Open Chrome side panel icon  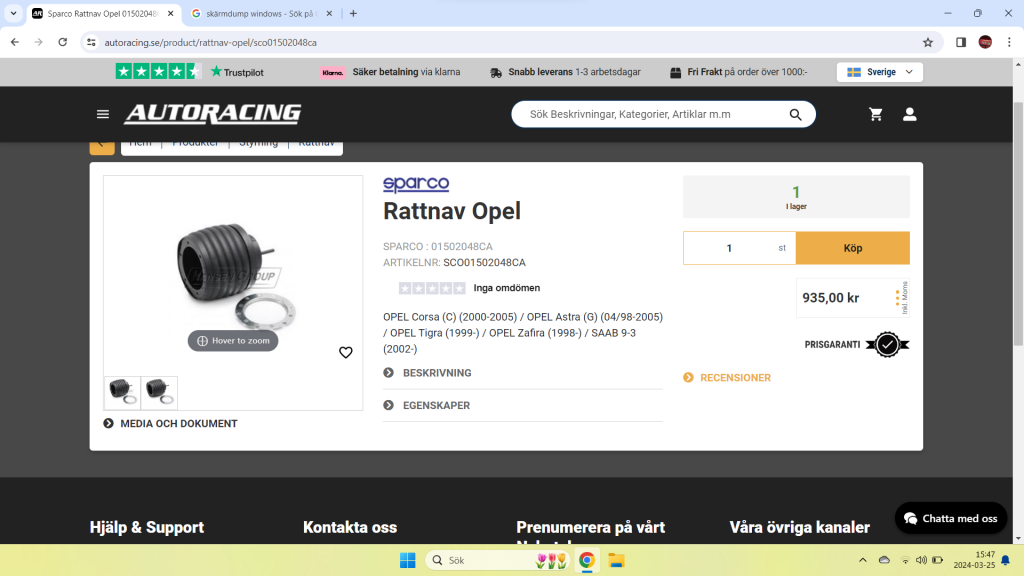[x=961, y=42]
